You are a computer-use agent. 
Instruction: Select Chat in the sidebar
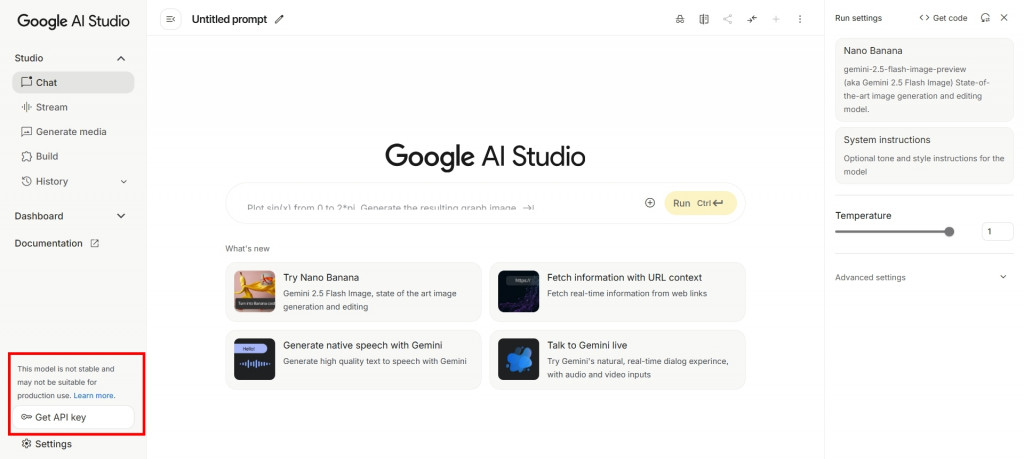tap(73, 82)
